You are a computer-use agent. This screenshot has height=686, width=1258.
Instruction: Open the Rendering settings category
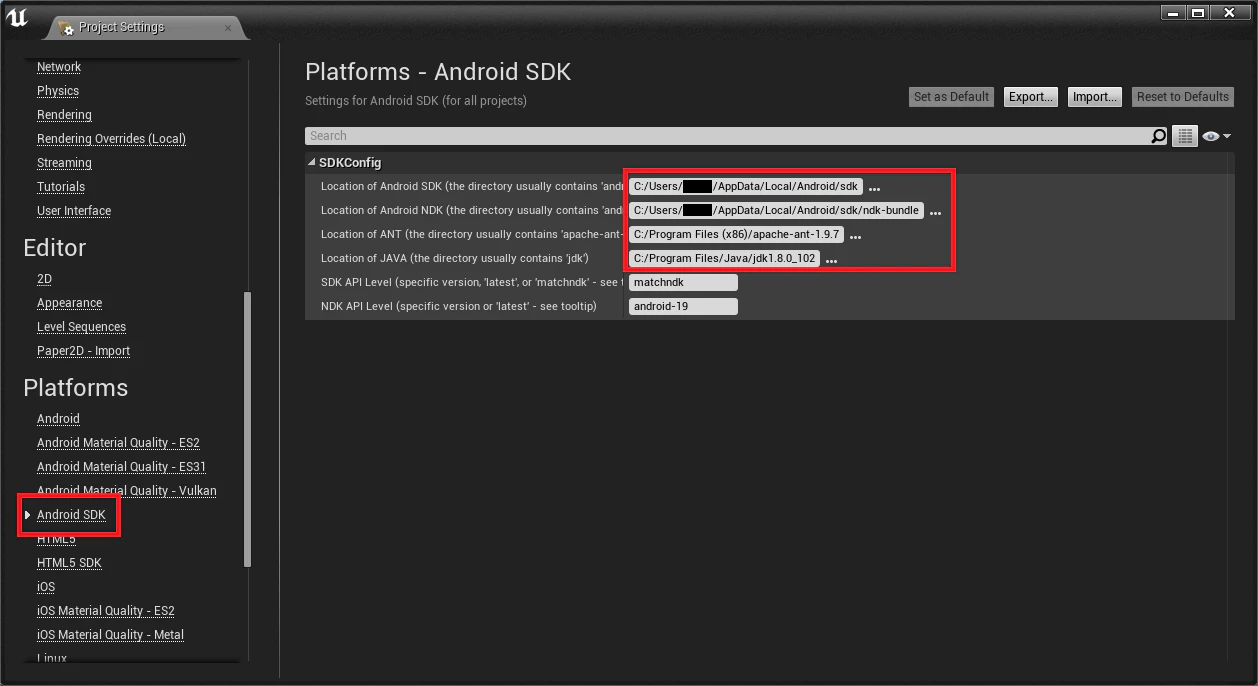(64, 115)
